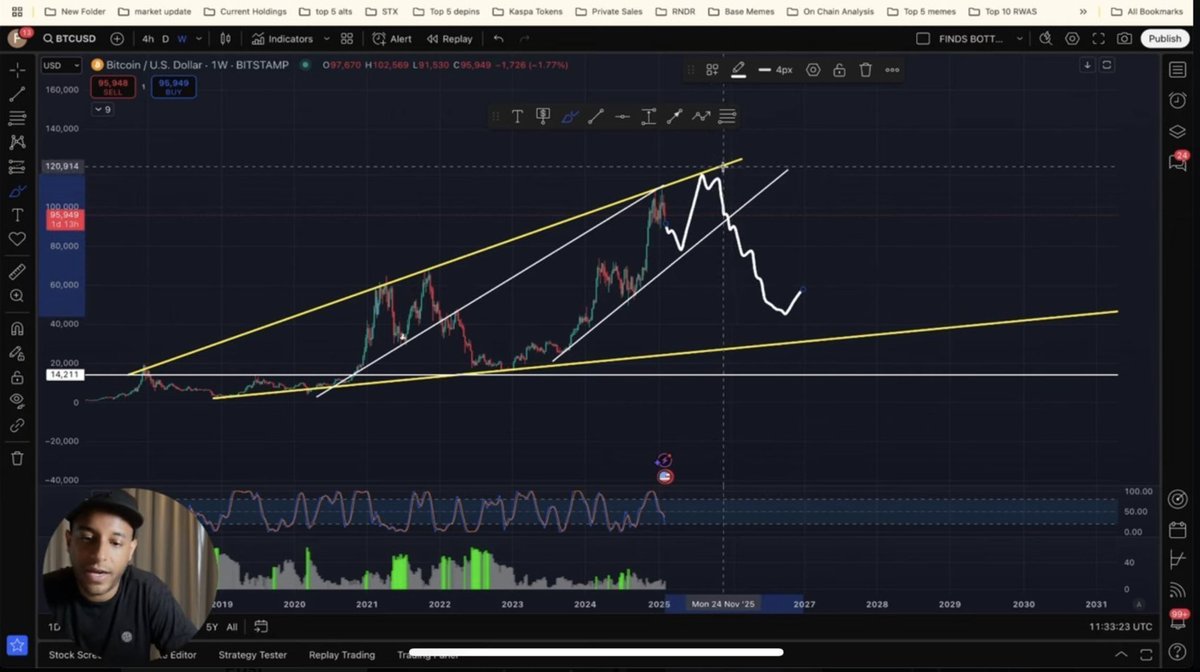Open the Replay Trading tab
Screen dimensions: 1200x672
pos(342,655)
